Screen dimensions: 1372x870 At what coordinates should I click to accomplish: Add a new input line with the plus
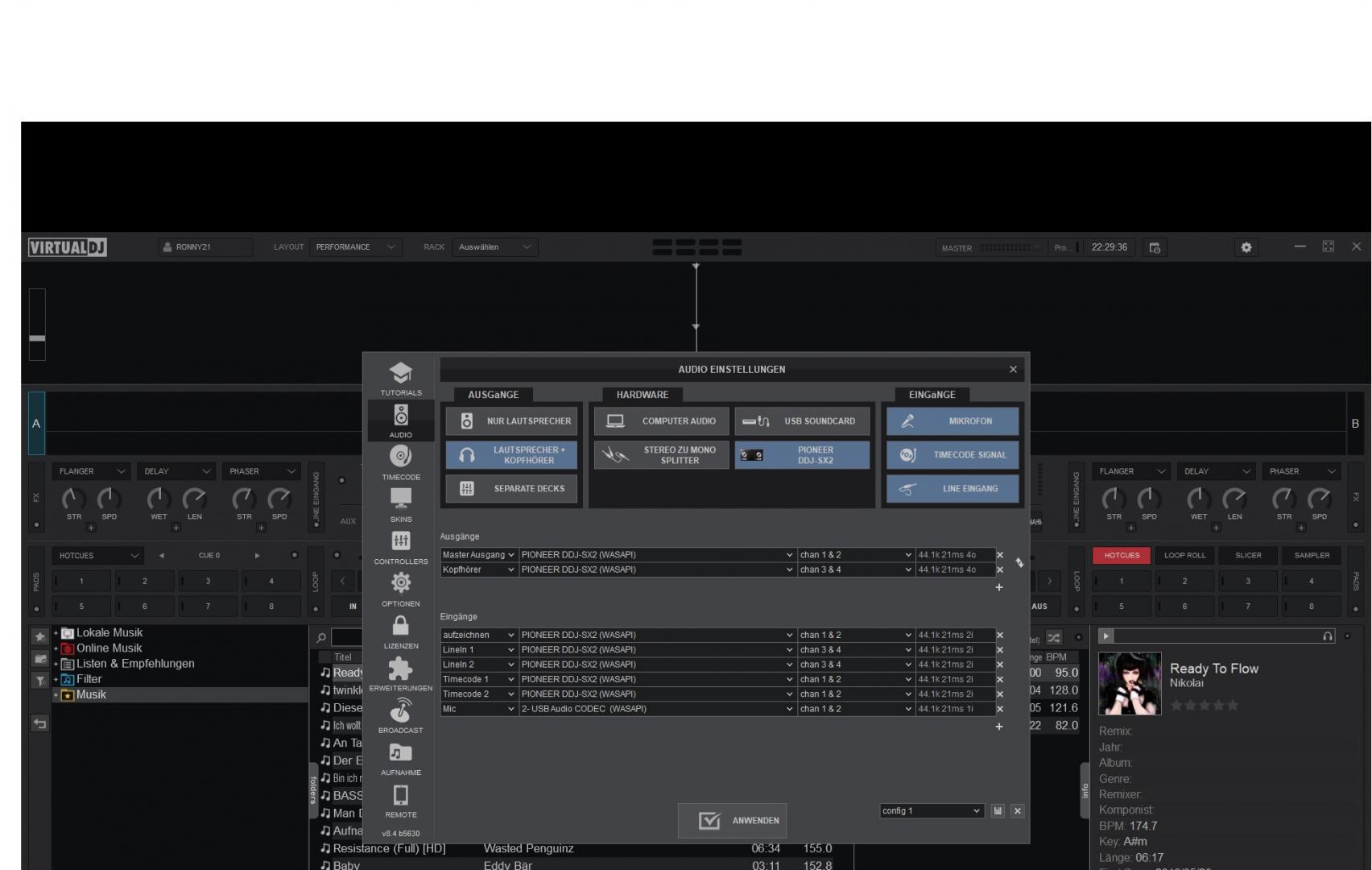click(x=999, y=727)
